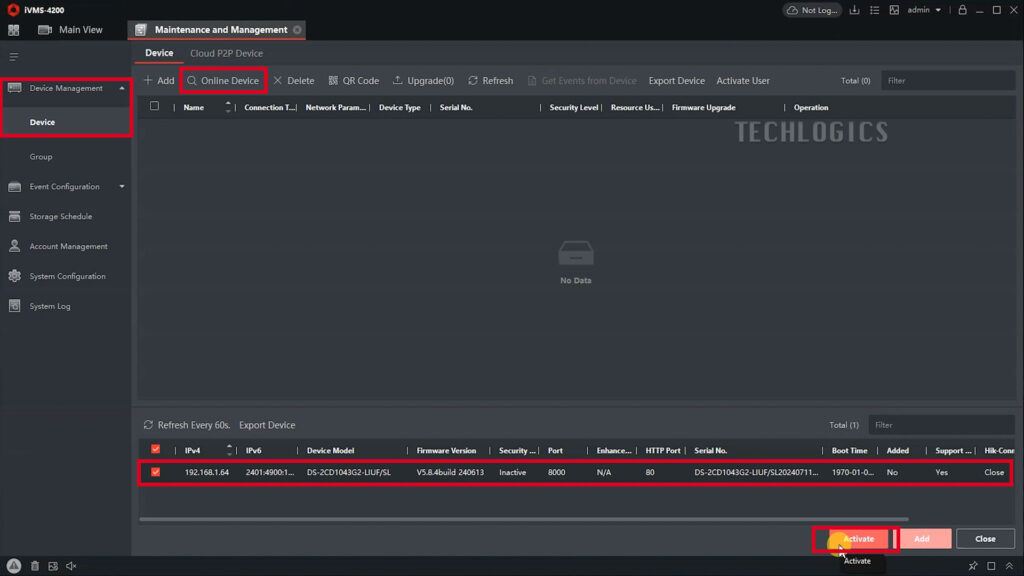Screen dimensions: 1024x576
Task: Click the Activate button
Action: tap(856, 539)
